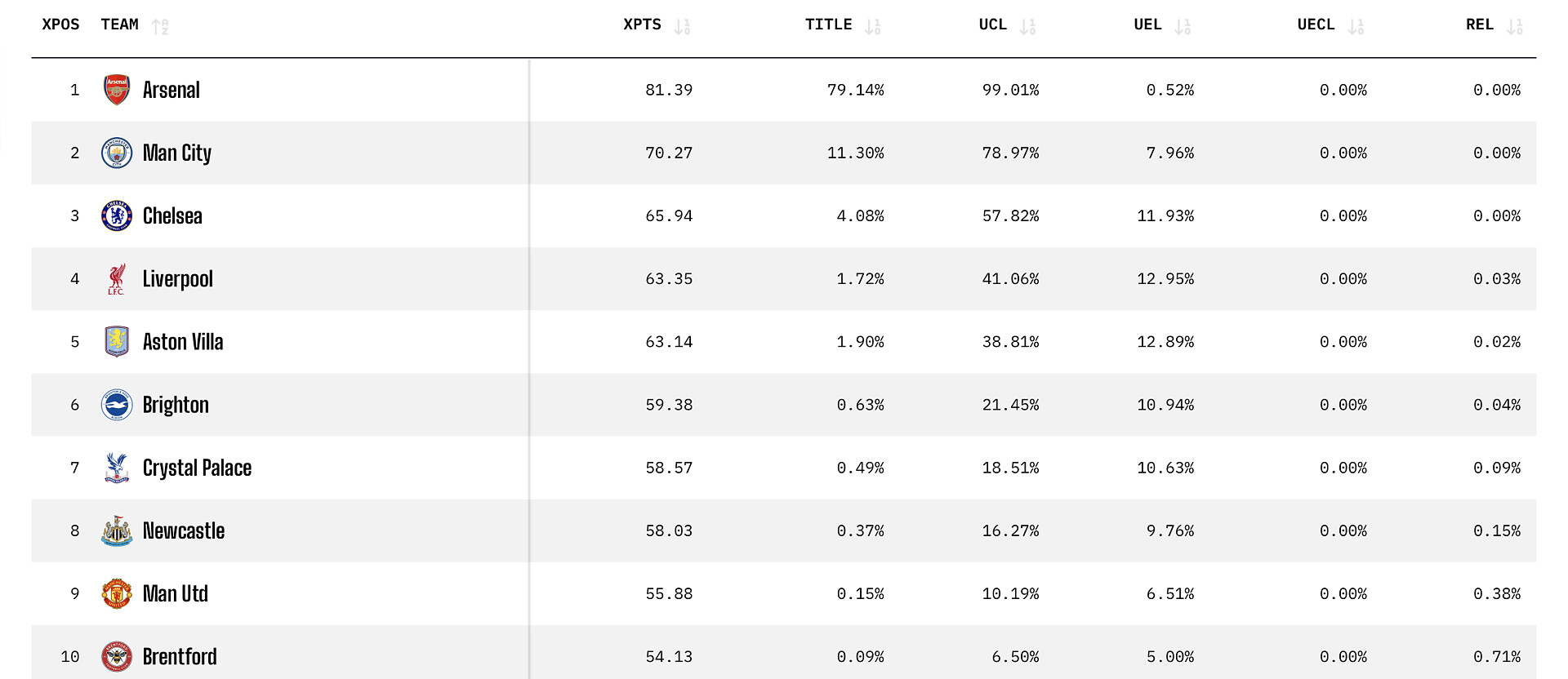Sort table by XPTS column
Screen dimensions: 1568x679
(x=682, y=26)
